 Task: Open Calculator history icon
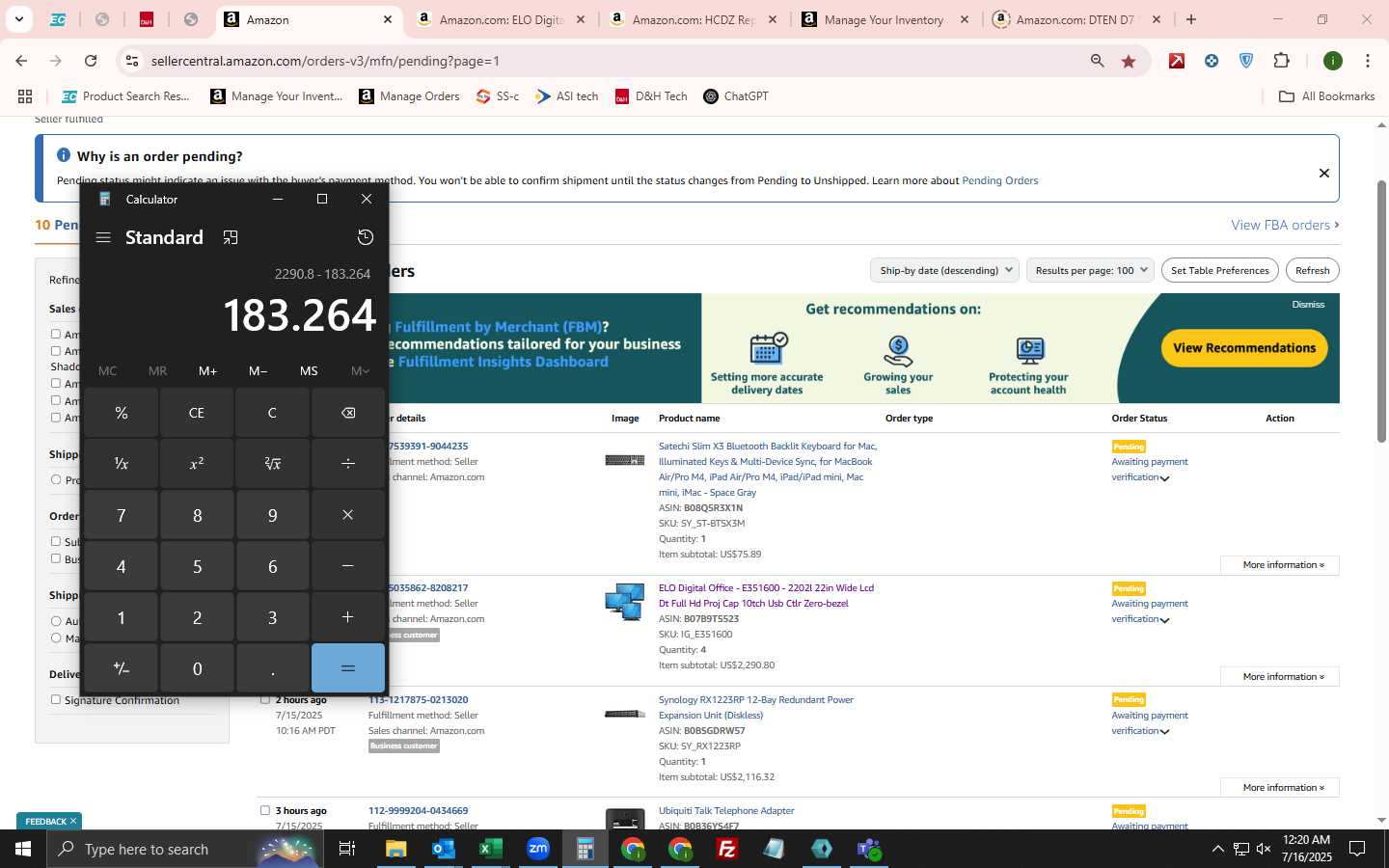point(366,237)
